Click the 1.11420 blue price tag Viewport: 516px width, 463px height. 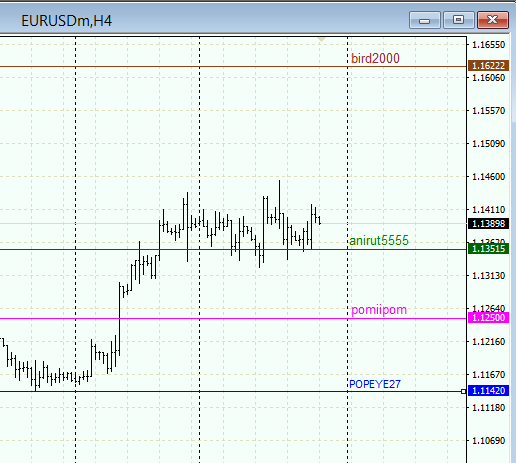[x=488, y=390]
